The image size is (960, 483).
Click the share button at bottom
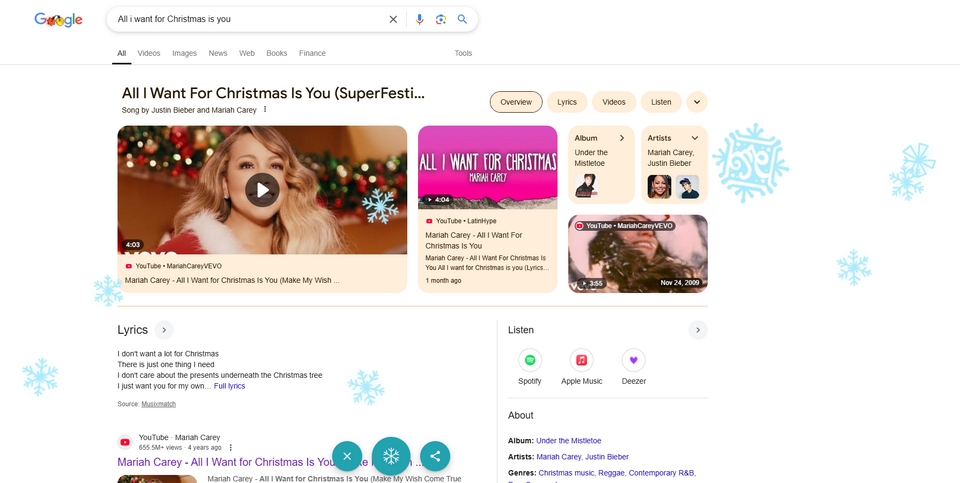435,456
